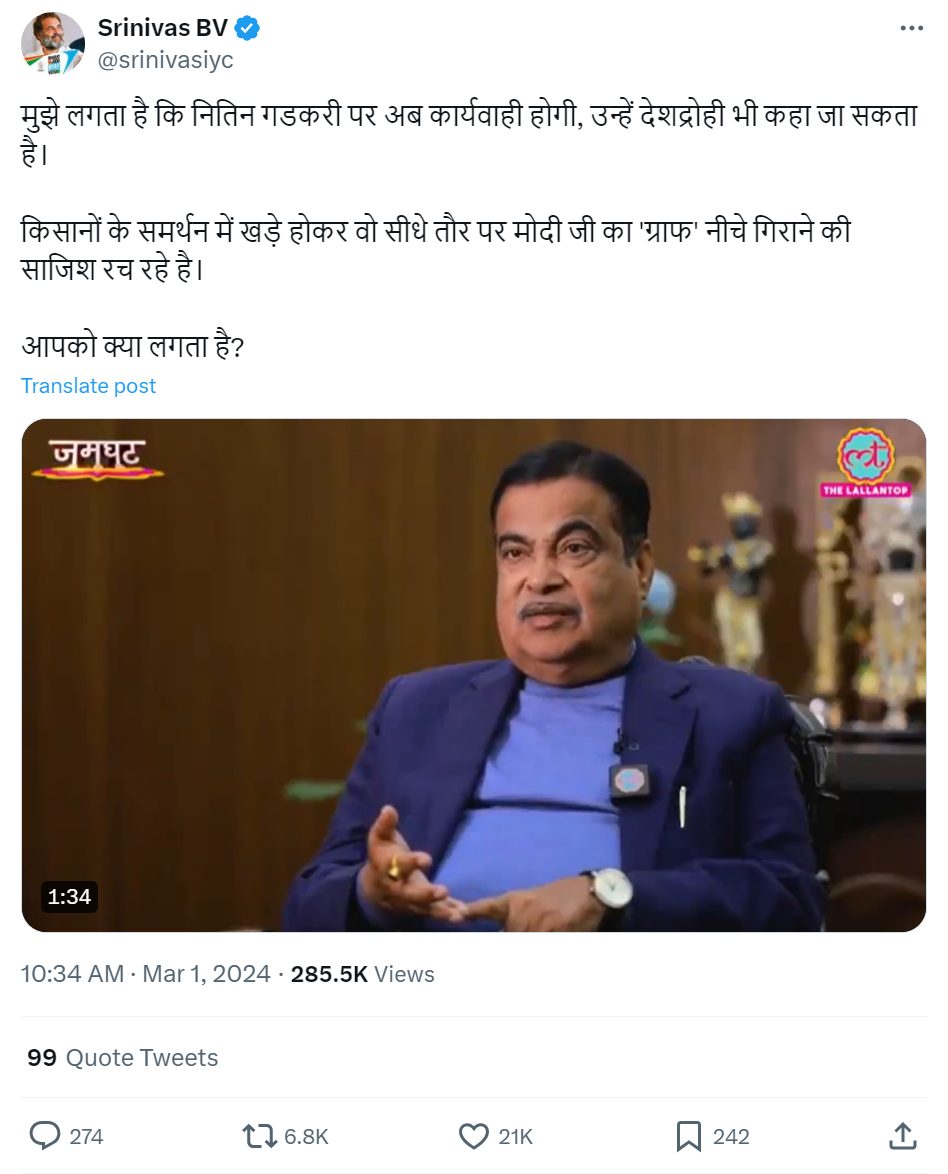This screenshot has height=1174, width=948.
Task: Like the post with the heart icon
Action: pos(473,1136)
